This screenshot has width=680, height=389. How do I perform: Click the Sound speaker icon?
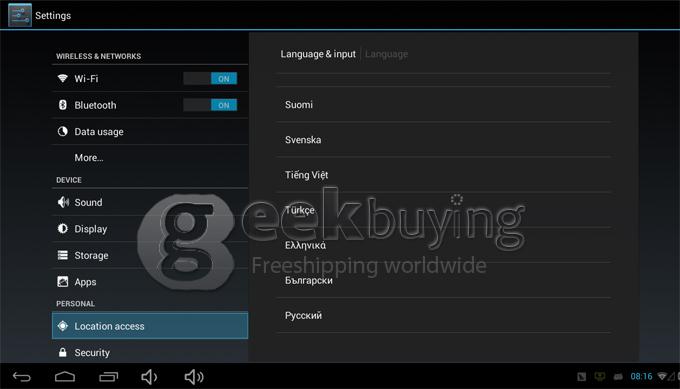pyautogui.click(x=63, y=202)
